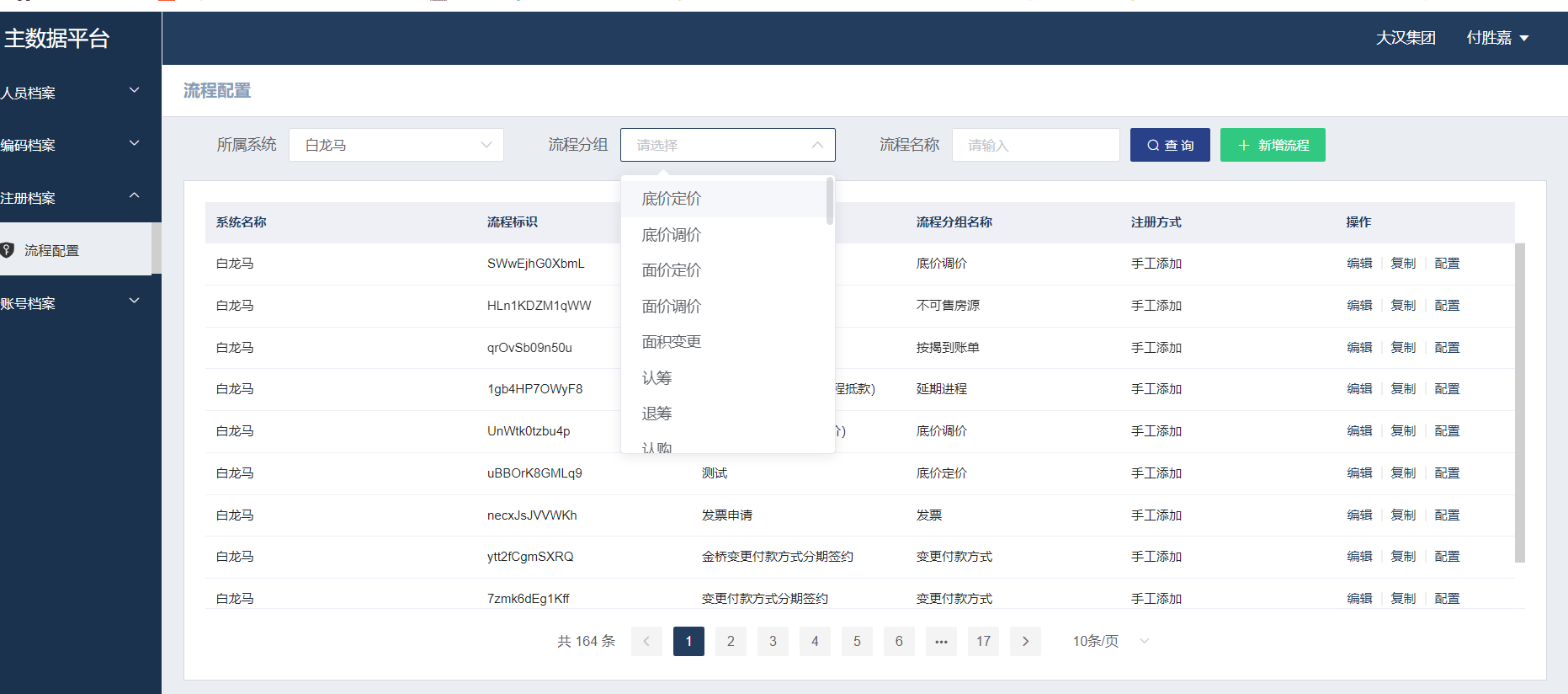Collapse the 注册档案 sidebar menu
This screenshot has width=1568, height=694.
click(x=81, y=197)
